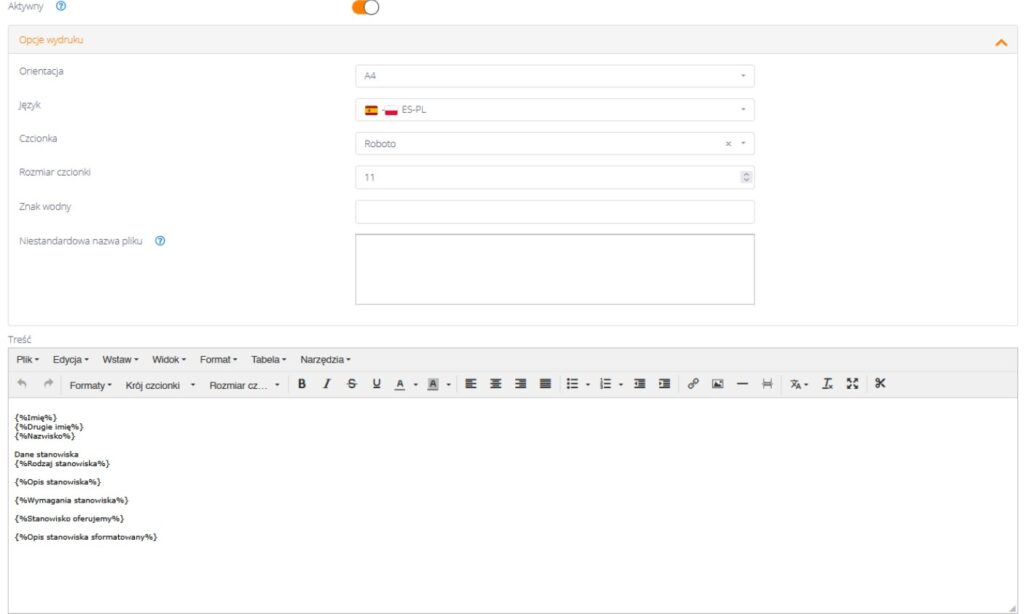Screen dimensions: 1024x614
Task: Open the Język ES-PL dropdown
Action: 554,110
